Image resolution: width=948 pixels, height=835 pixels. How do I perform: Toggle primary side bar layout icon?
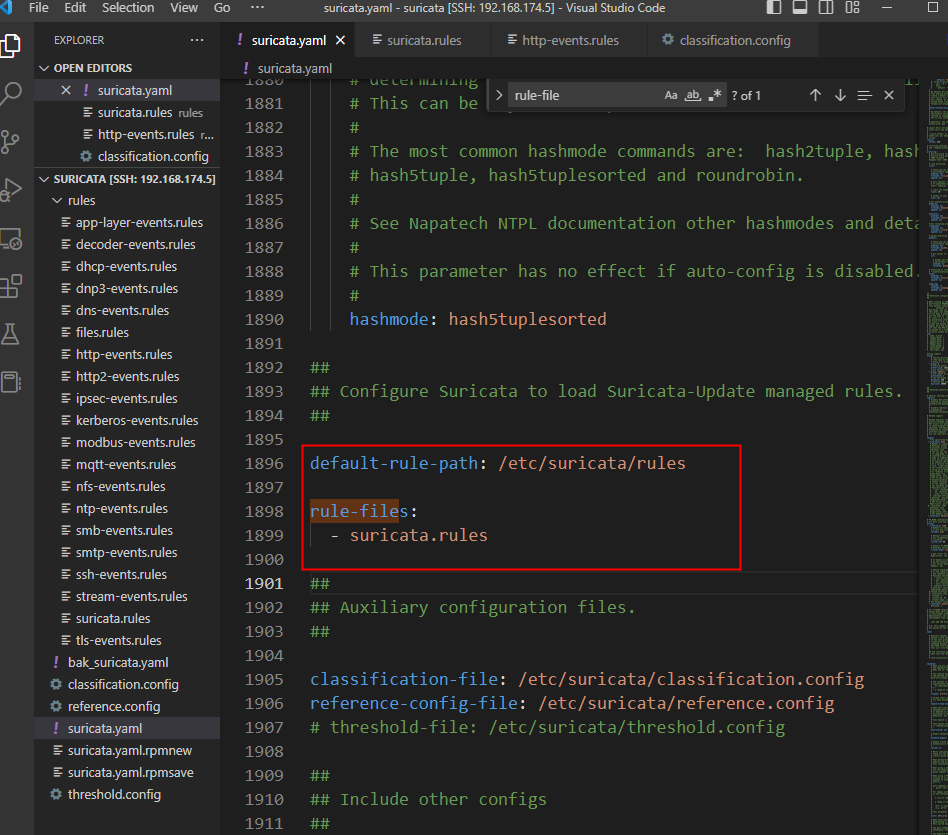(x=774, y=8)
